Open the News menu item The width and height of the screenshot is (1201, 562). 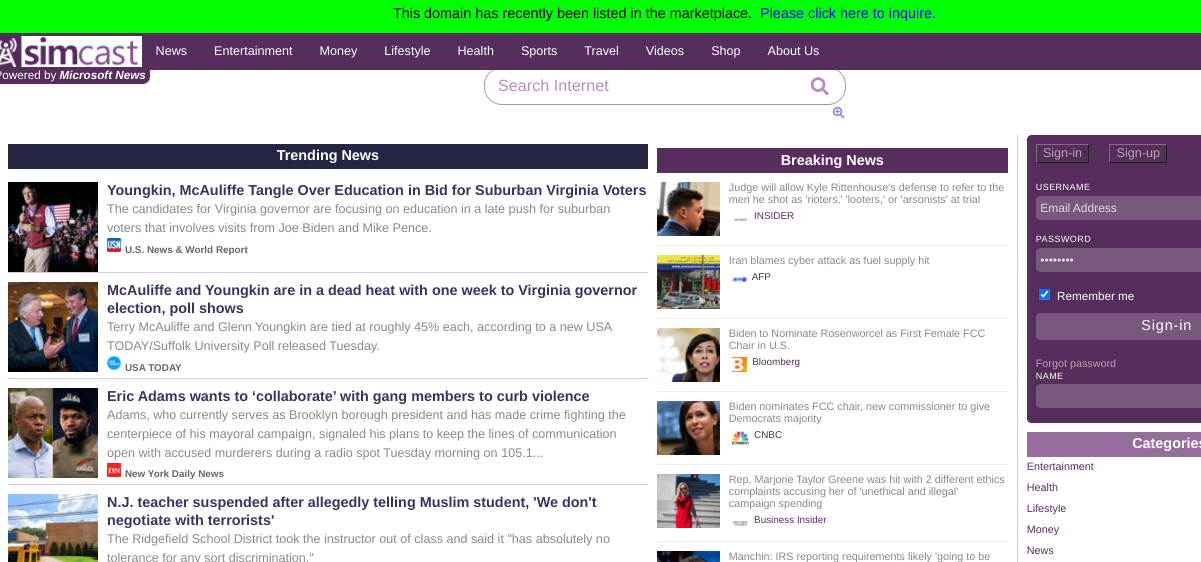click(x=171, y=50)
